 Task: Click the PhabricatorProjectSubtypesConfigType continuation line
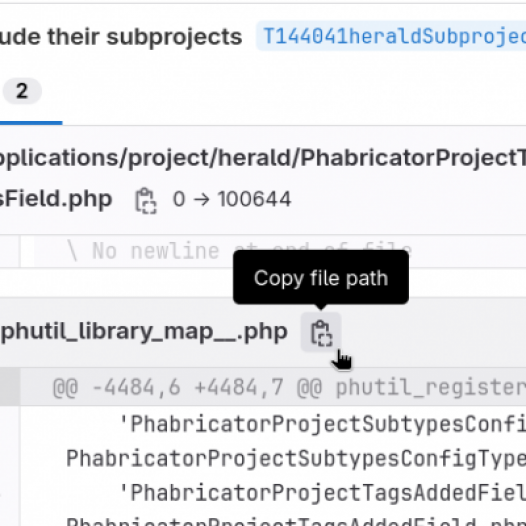coord(296,459)
